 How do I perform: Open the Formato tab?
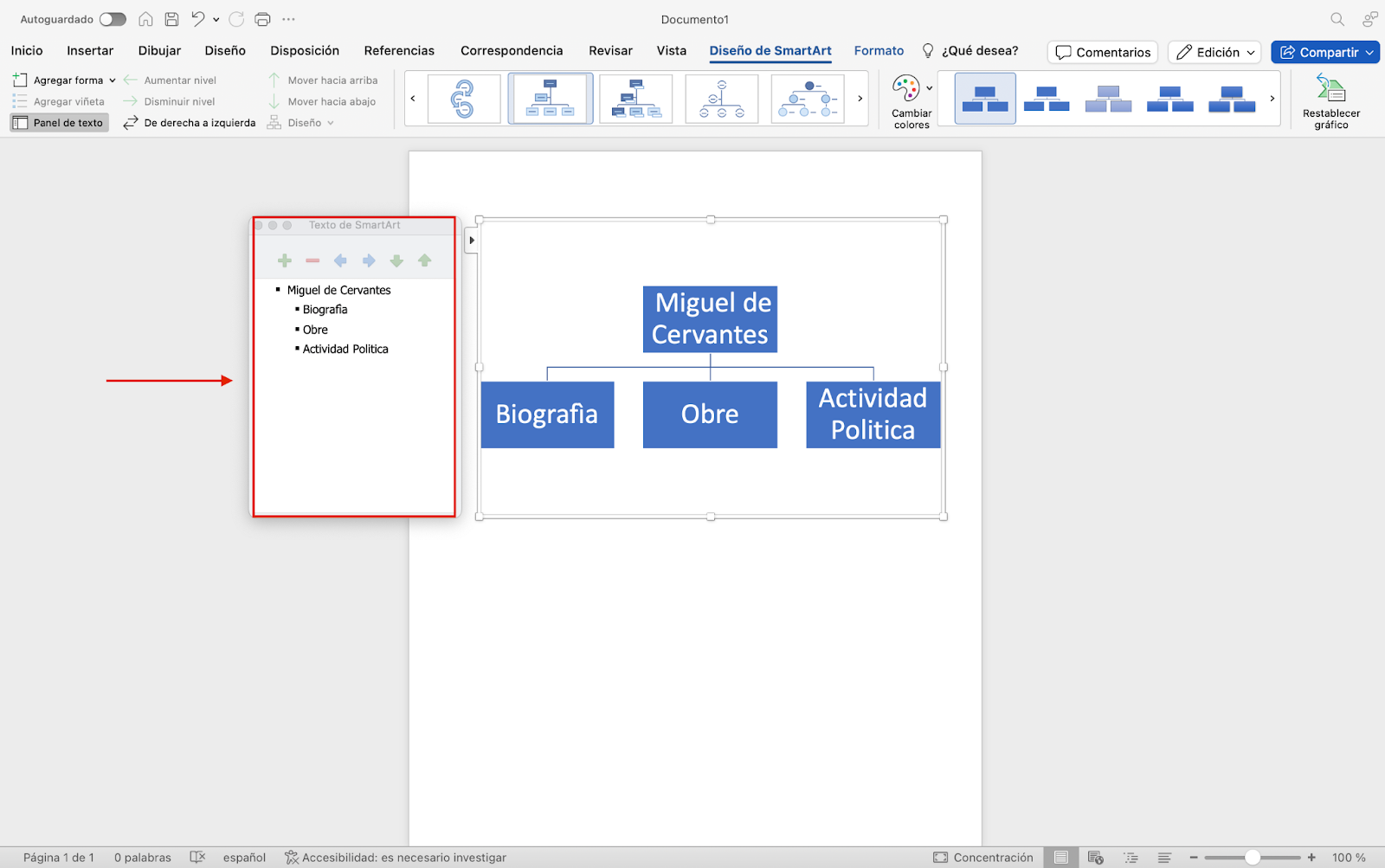[879, 51]
